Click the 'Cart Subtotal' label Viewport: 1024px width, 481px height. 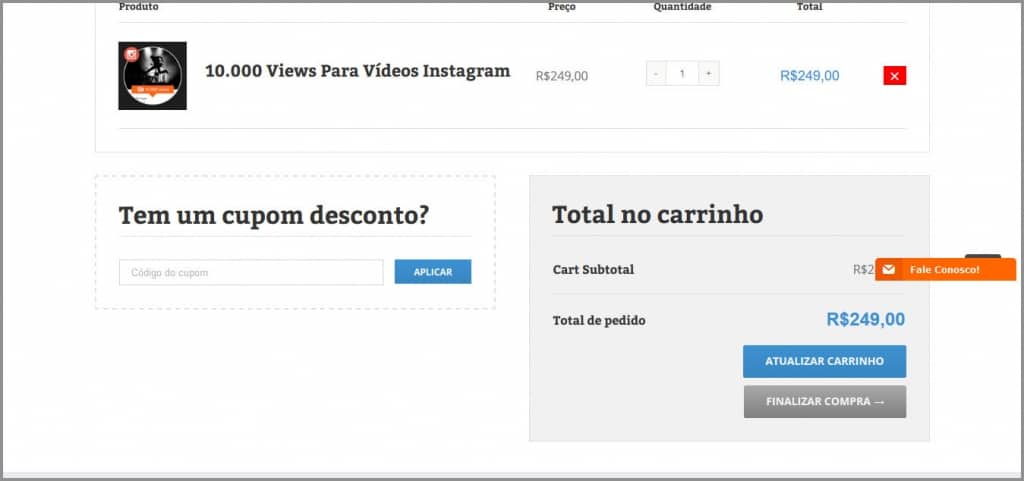593,269
